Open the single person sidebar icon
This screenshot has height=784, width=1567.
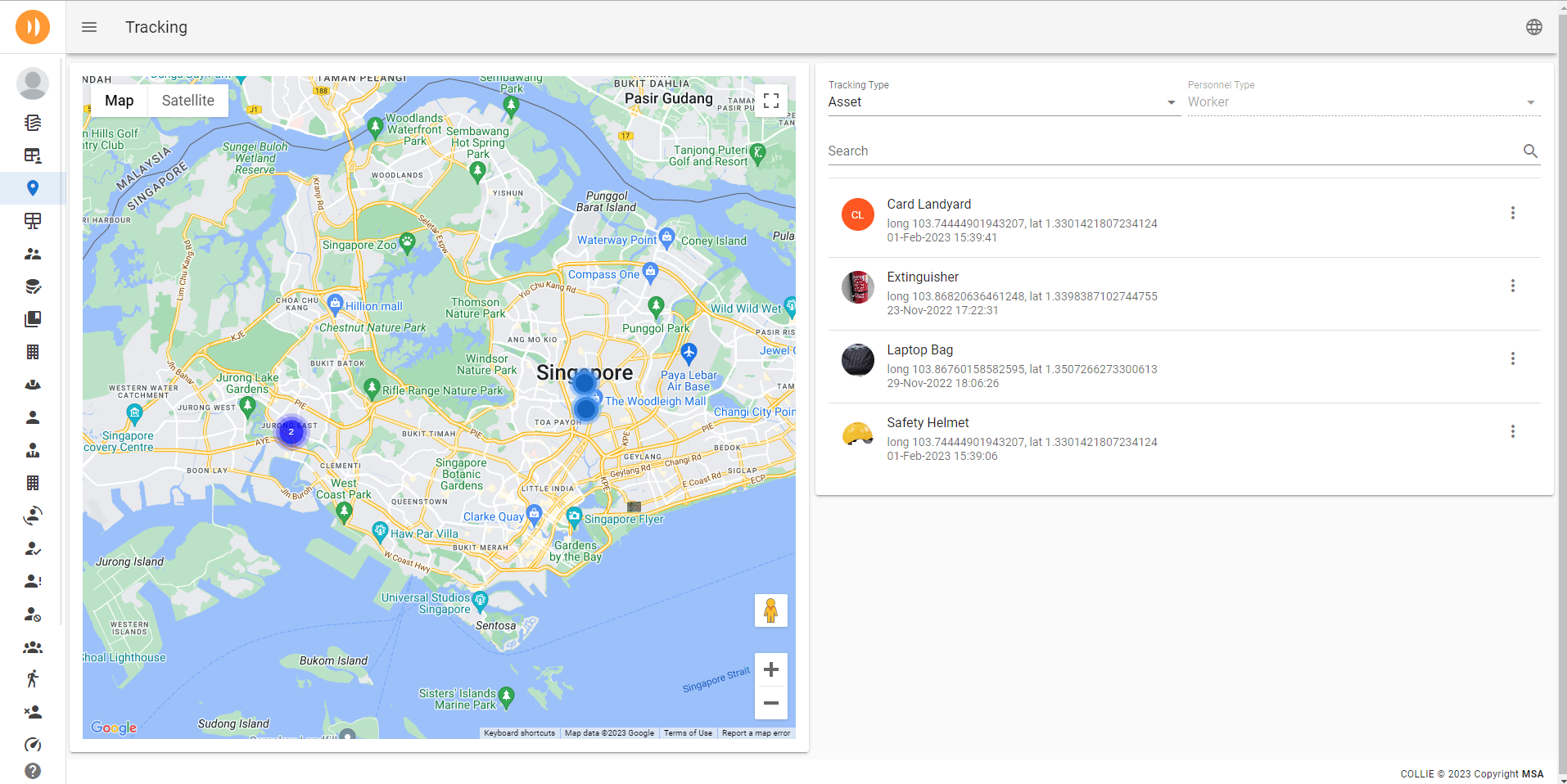33,417
